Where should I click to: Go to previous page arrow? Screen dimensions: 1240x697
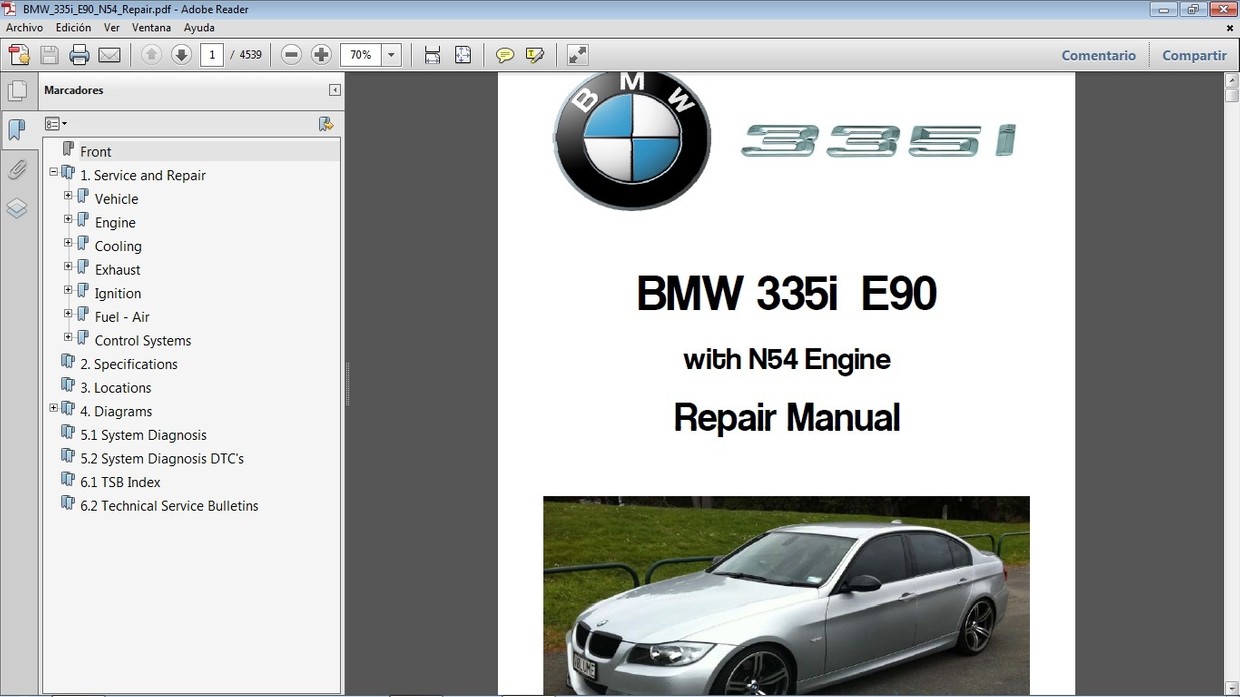coord(151,55)
